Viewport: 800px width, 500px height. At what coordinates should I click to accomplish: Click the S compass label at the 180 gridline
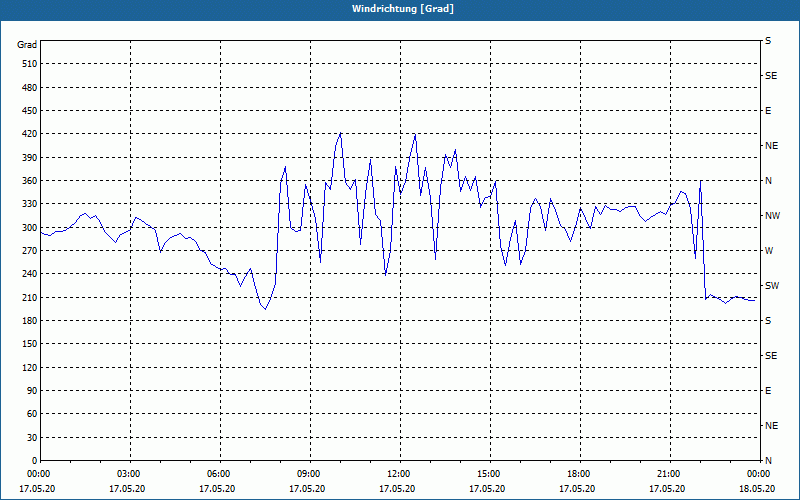[x=768, y=321]
